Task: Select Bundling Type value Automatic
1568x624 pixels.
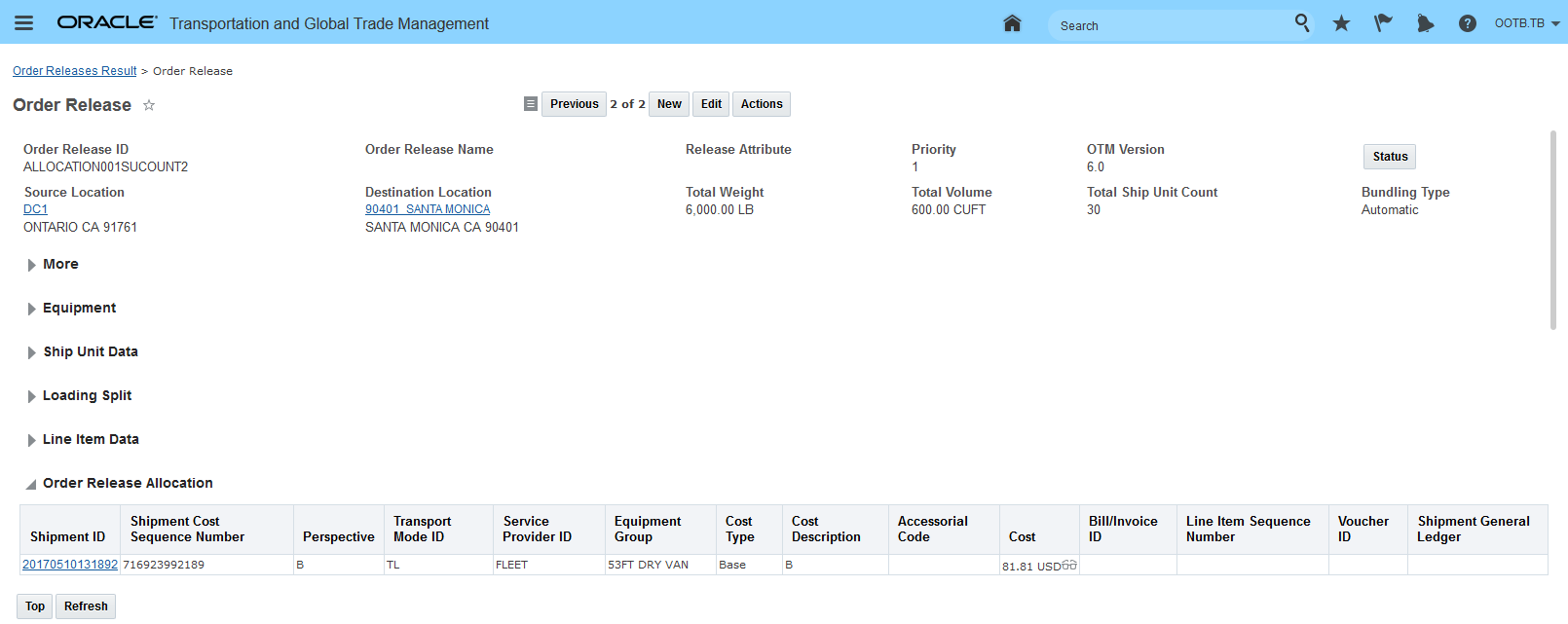Action: point(1390,209)
